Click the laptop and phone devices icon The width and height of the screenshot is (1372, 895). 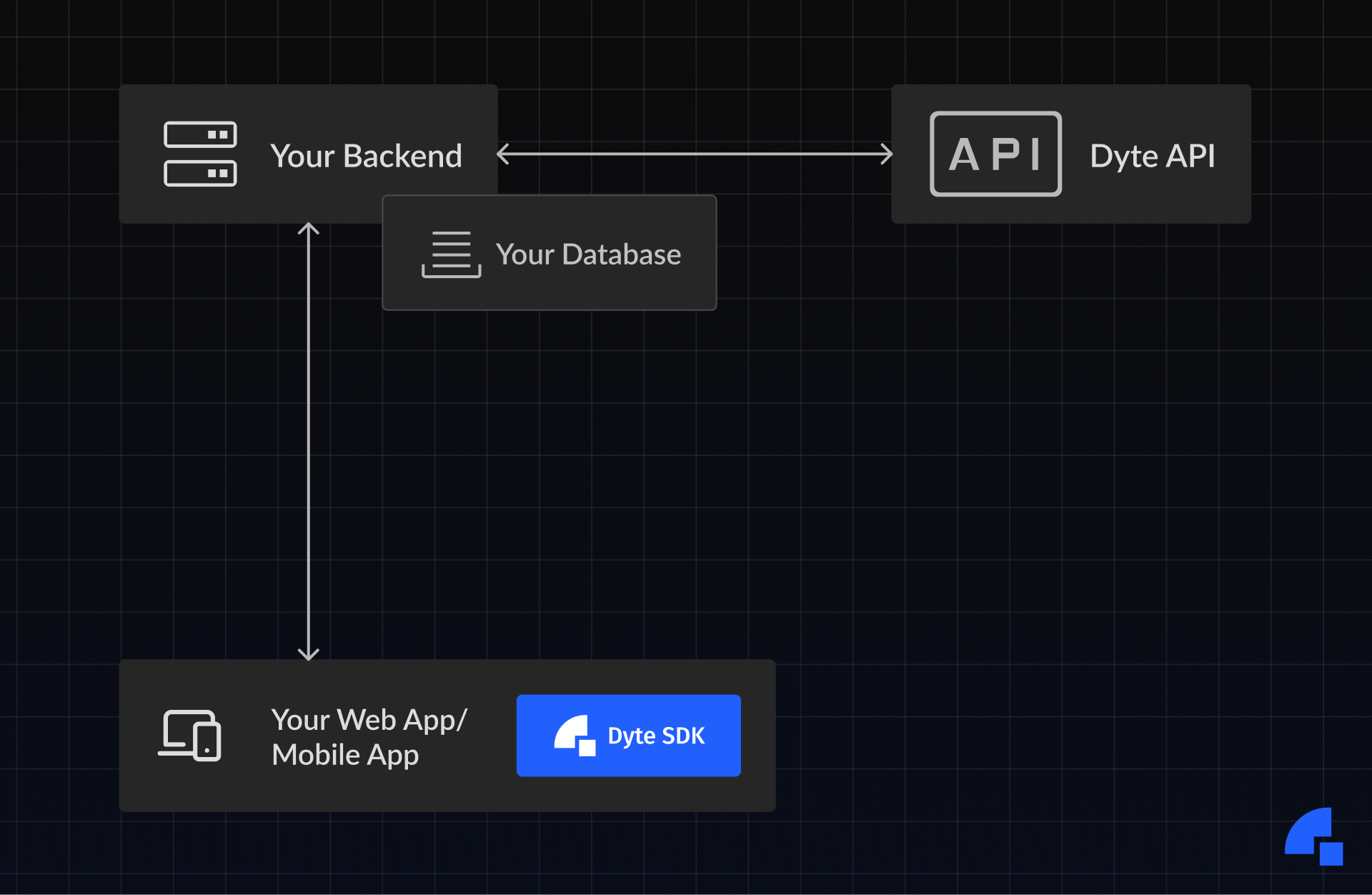(x=189, y=736)
